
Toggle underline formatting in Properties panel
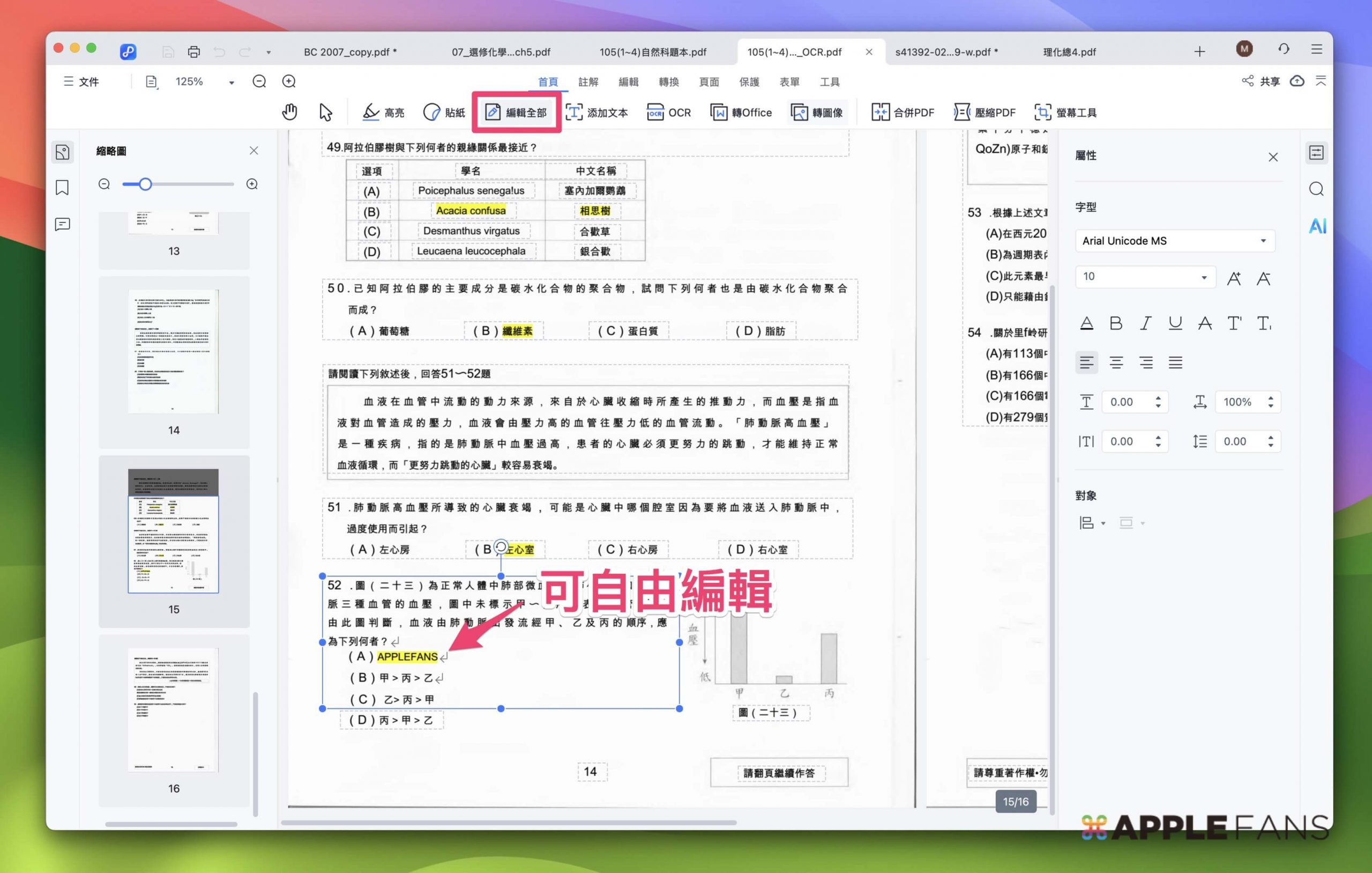1175,323
